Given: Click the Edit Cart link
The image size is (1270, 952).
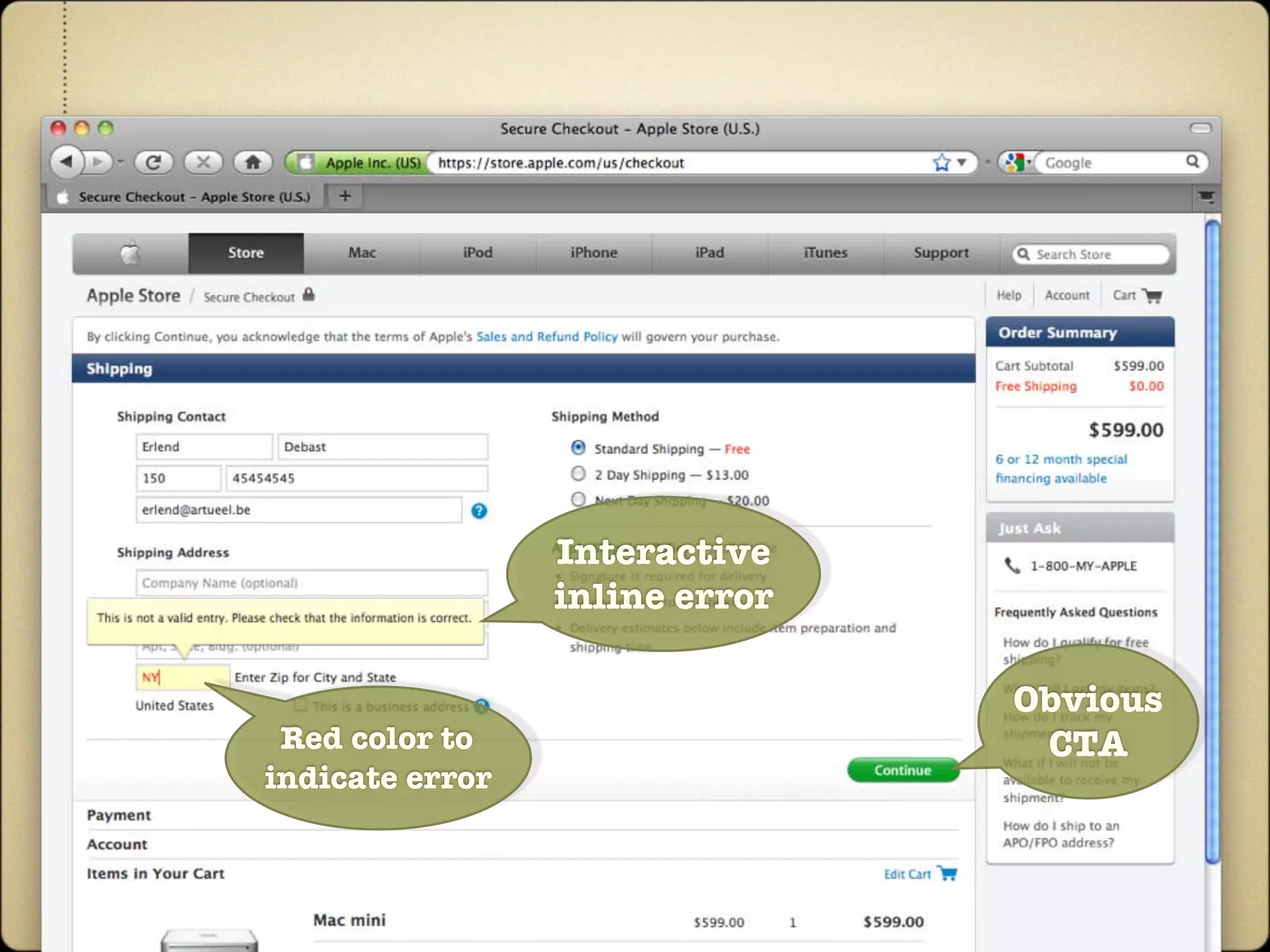Looking at the screenshot, I should (907, 874).
